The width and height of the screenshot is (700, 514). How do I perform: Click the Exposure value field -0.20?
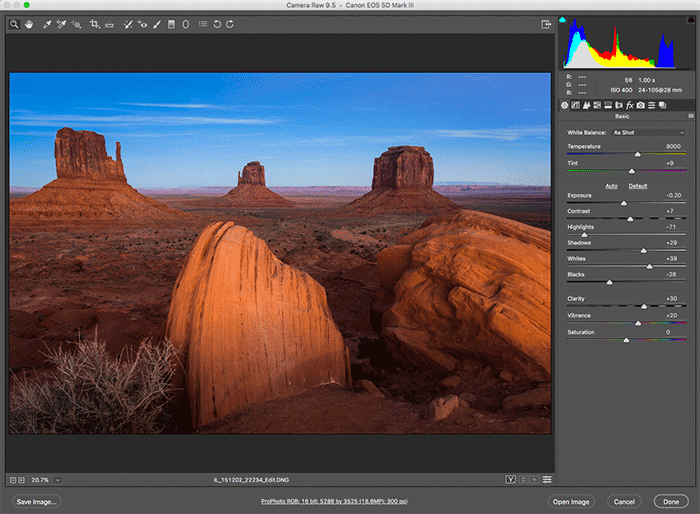674,196
